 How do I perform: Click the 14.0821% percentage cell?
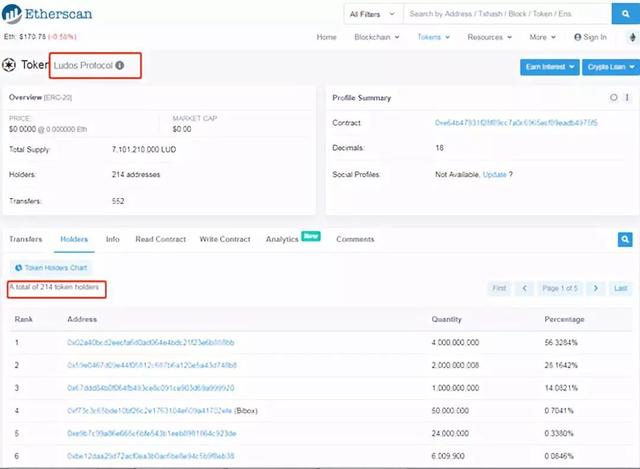tap(561, 388)
